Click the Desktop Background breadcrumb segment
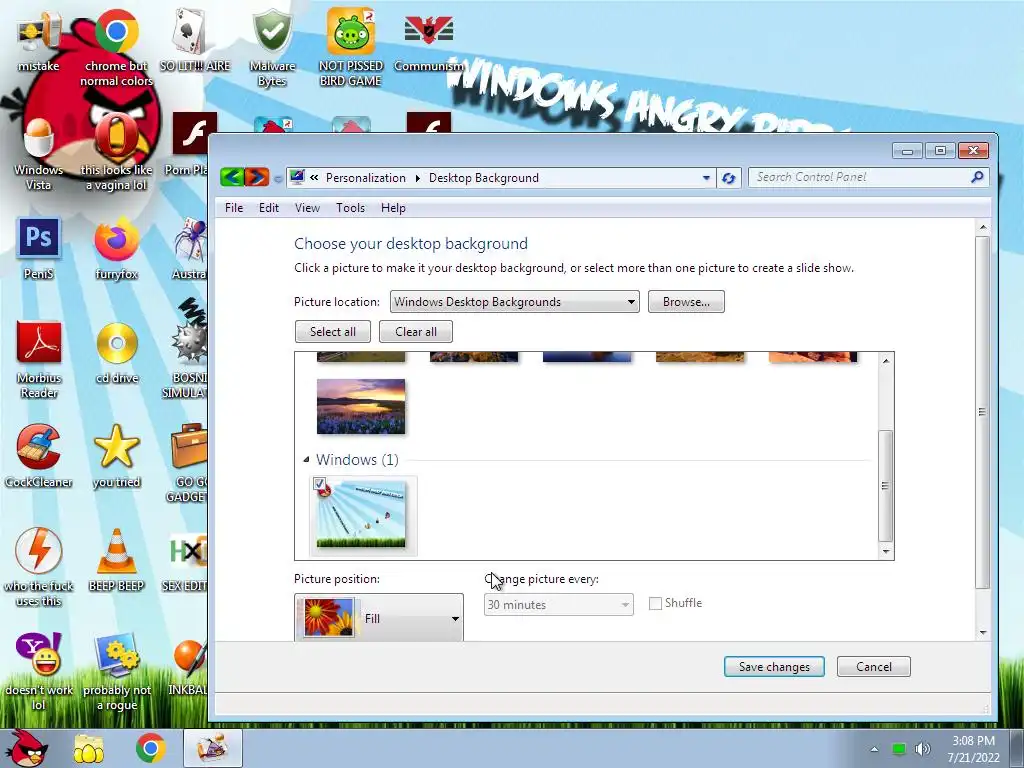Screen dimensions: 1024x768 483,178
